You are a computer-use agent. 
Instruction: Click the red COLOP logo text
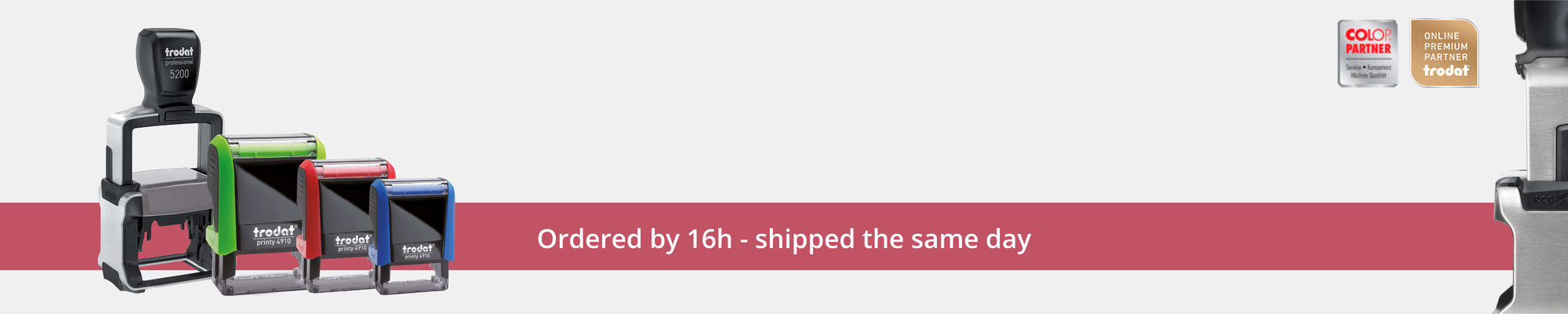coord(1368,35)
